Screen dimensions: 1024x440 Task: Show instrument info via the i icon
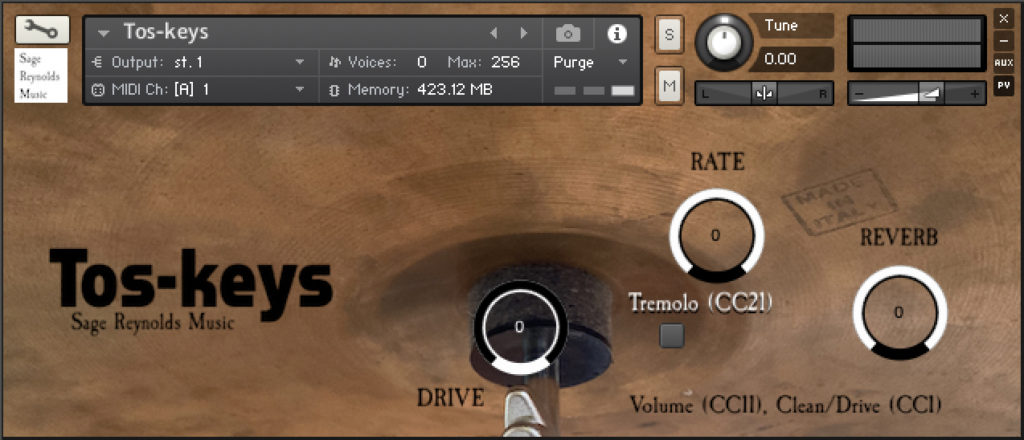click(616, 33)
